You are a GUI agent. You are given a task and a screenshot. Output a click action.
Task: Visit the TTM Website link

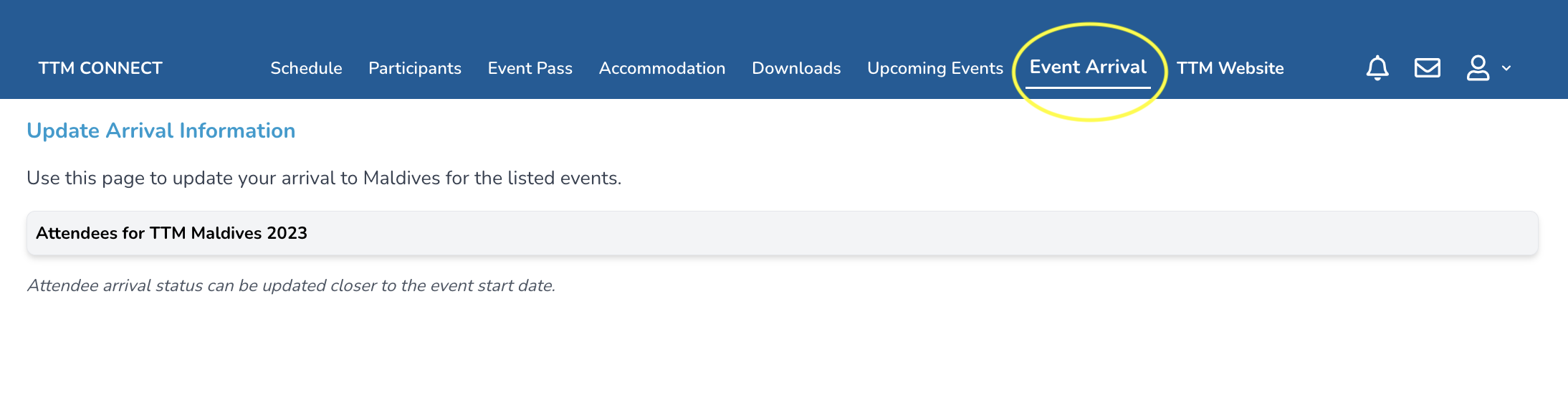click(x=1230, y=68)
